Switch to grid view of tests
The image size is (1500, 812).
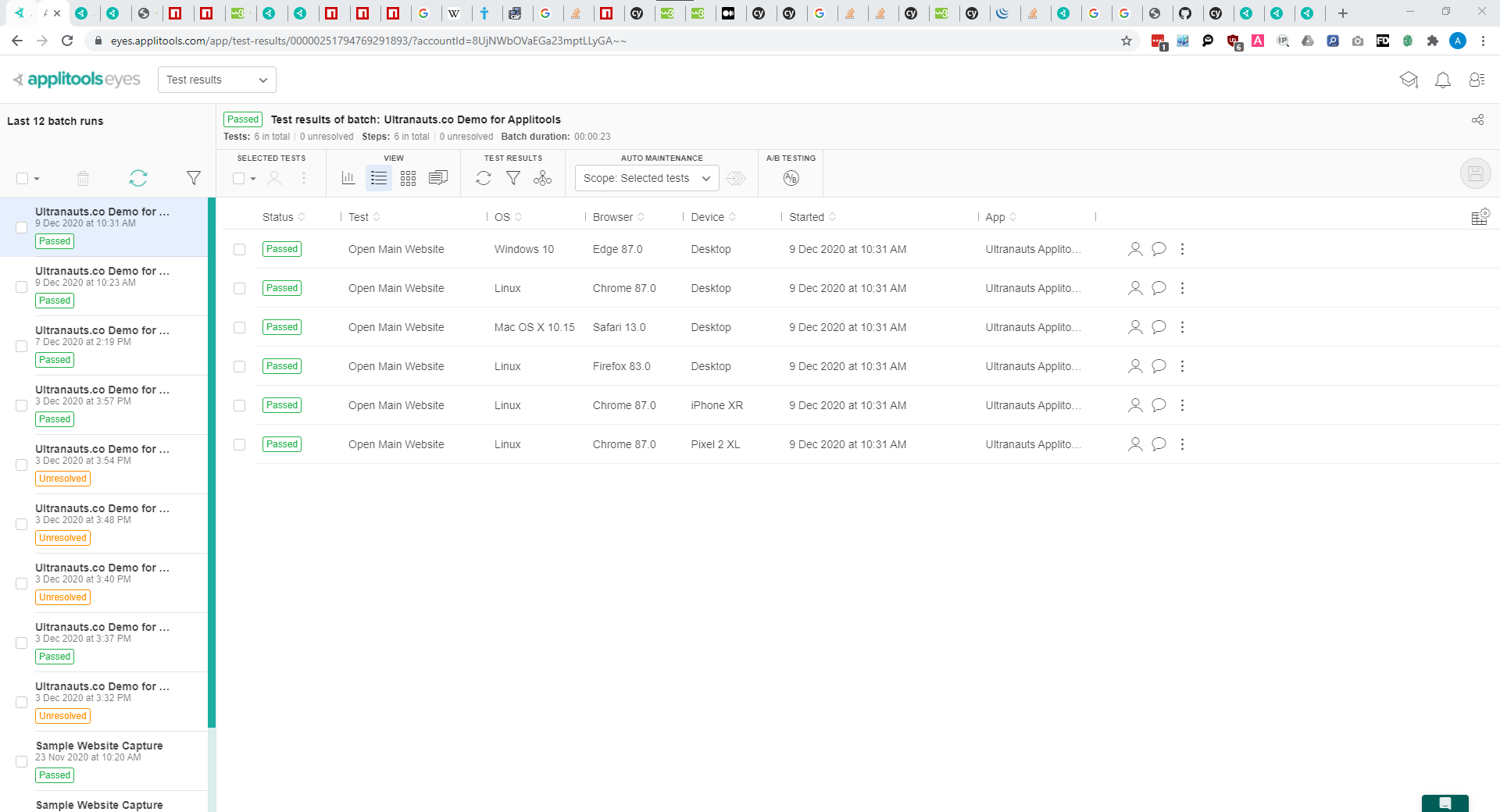[408, 178]
